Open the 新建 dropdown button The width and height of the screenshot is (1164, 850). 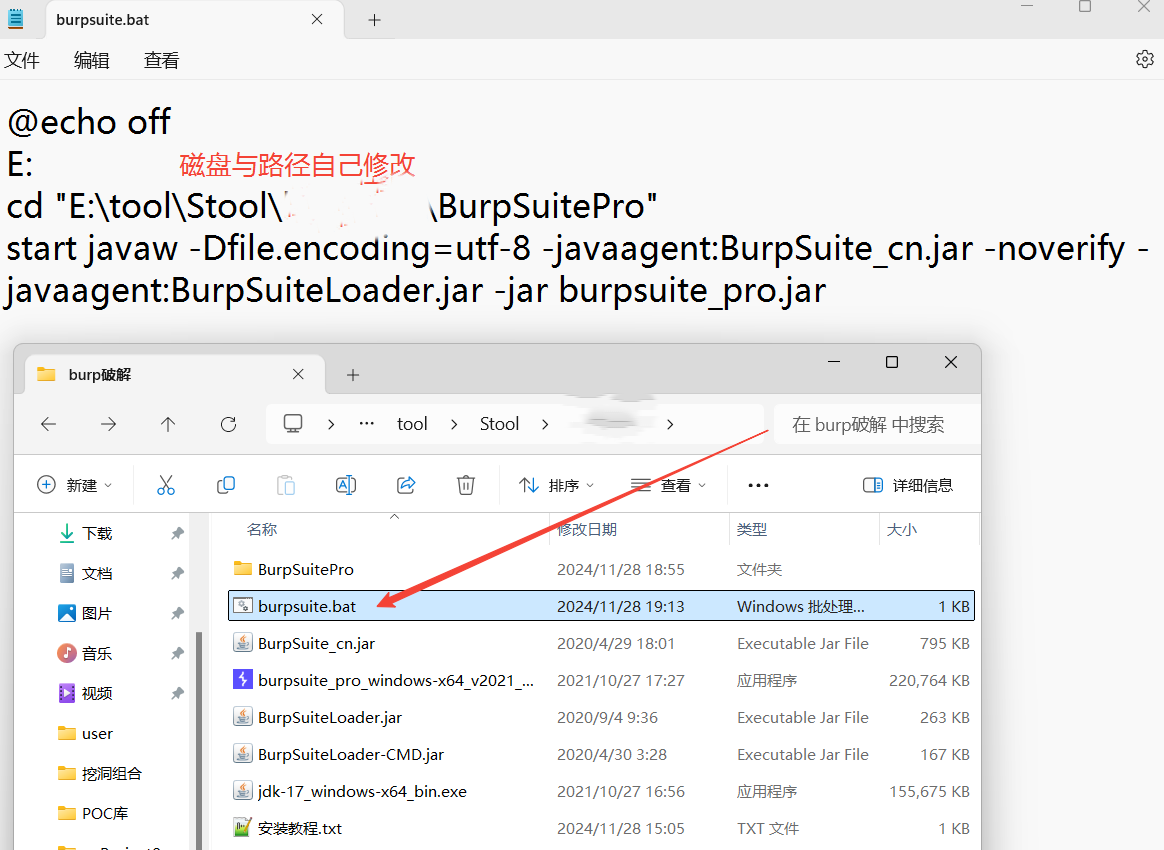point(74,485)
